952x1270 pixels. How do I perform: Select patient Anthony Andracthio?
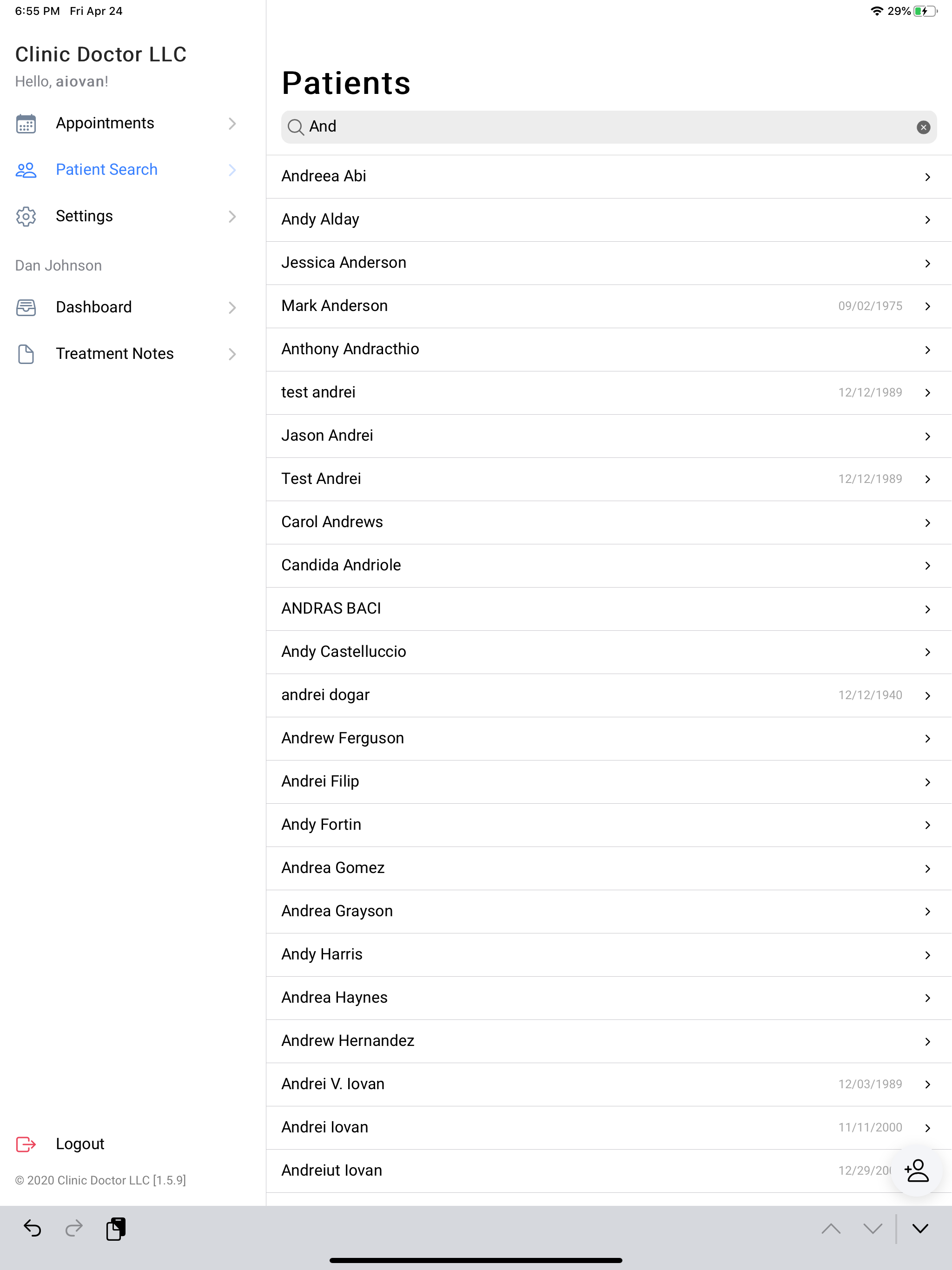[x=608, y=350]
